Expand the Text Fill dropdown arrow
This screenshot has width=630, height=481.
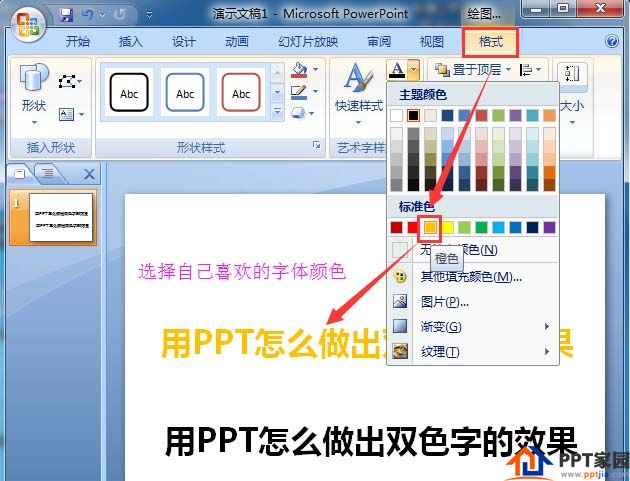(x=414, y=70)
